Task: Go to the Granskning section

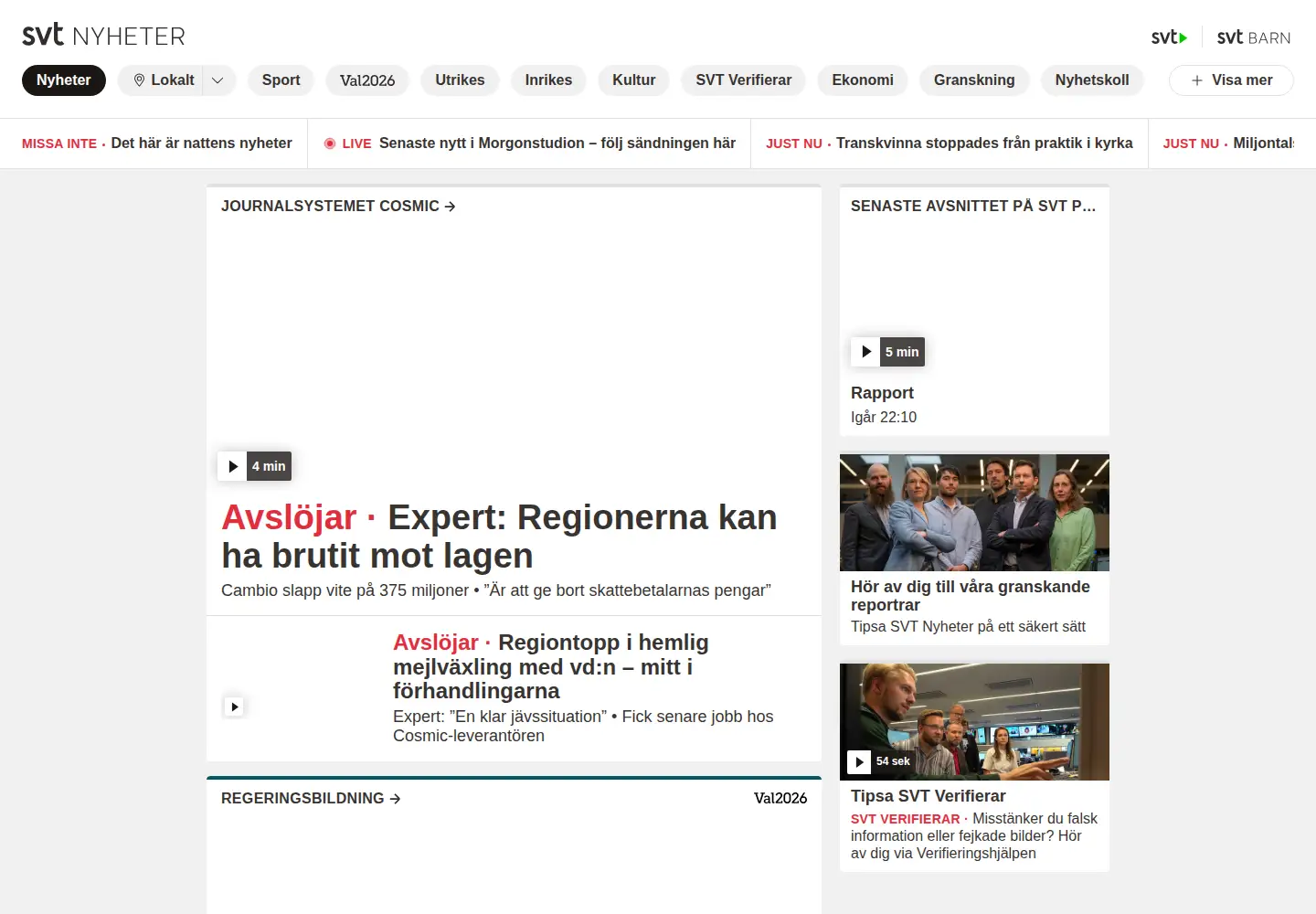Action: [974, 80]
